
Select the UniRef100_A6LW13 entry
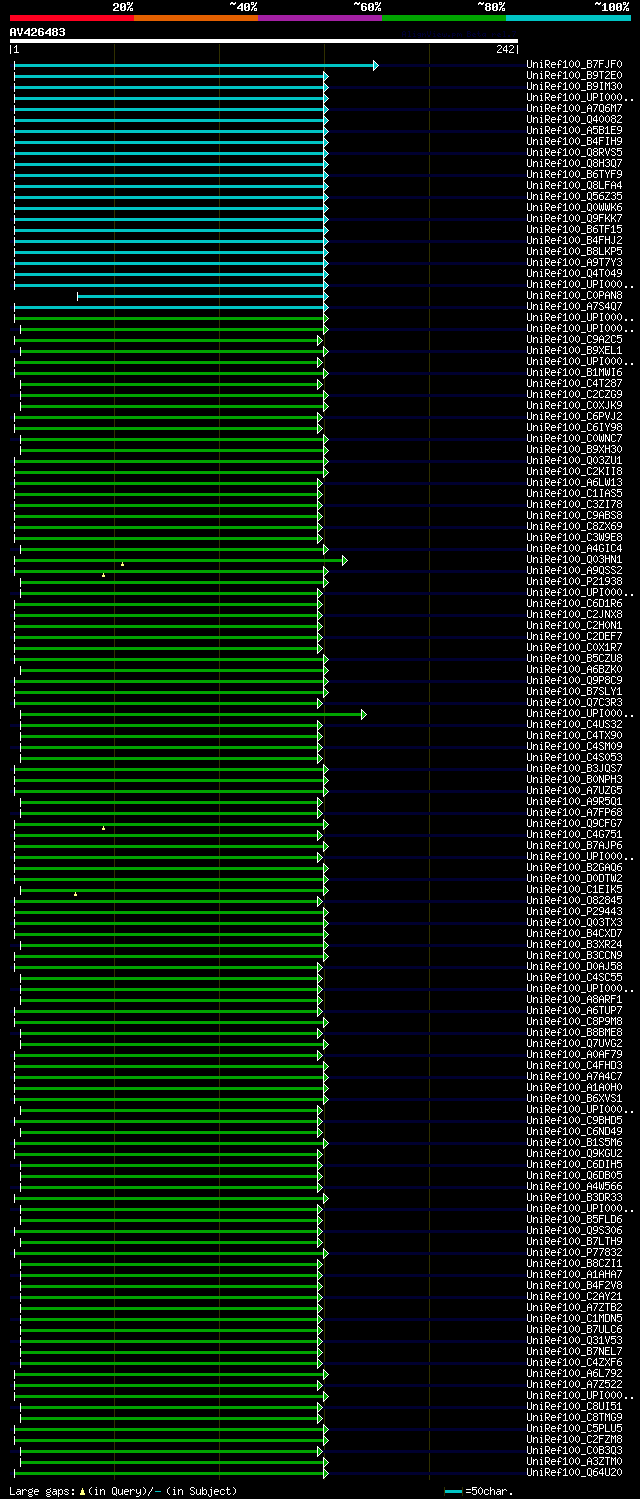(x=574, y=483)
